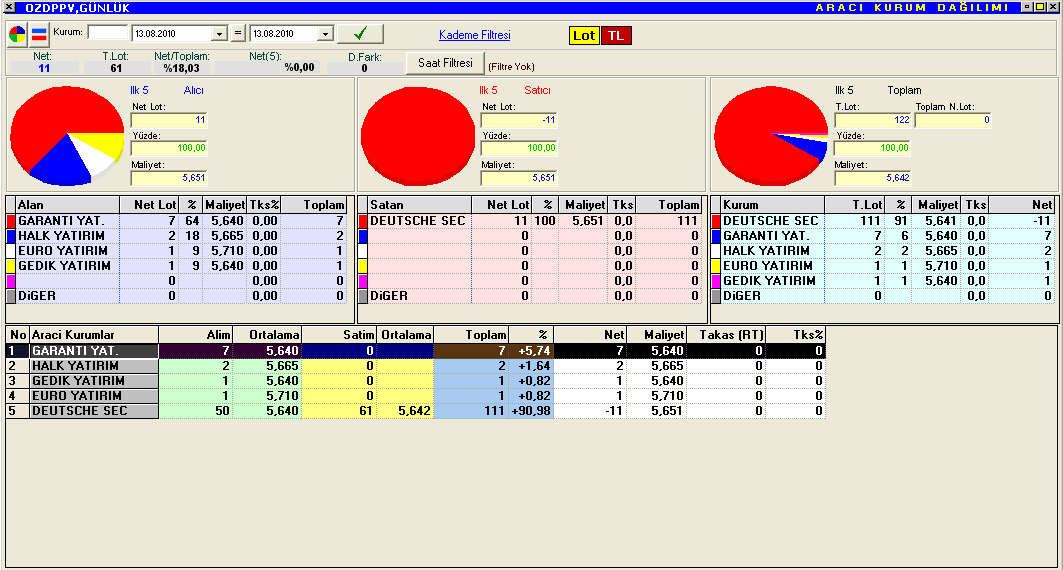Click the equals sign date sync button
1063x570 pixels.
click(x=238, y=34)
